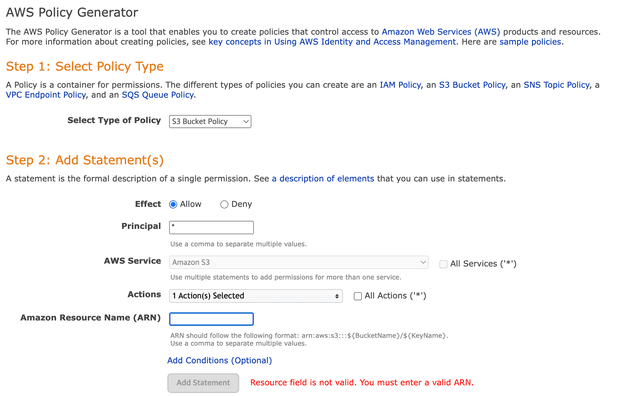
Task: Open the AWS Service dropdown
Action: (299, 262)
